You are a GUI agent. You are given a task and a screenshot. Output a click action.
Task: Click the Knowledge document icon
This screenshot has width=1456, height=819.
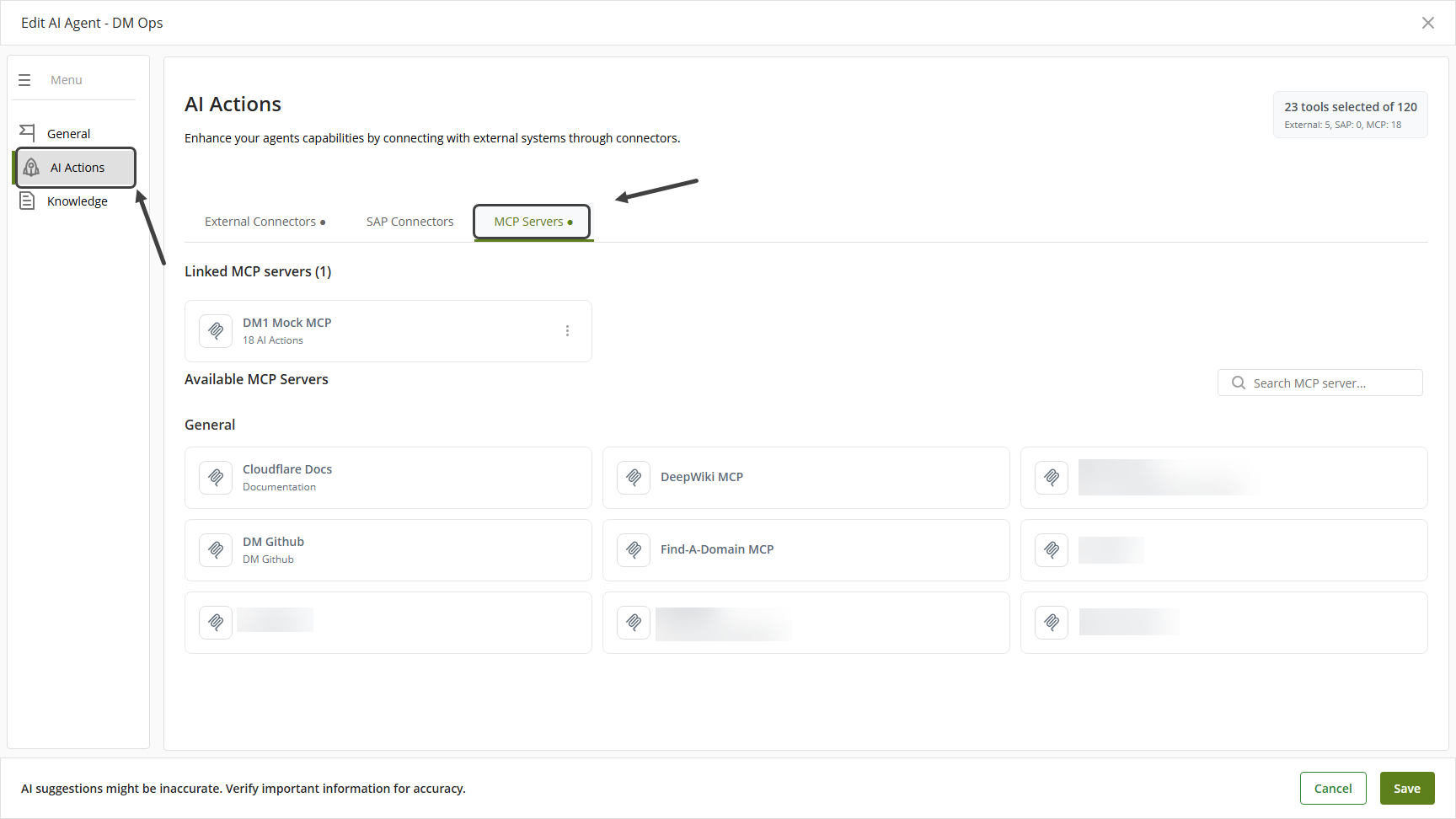pos(27,201)
